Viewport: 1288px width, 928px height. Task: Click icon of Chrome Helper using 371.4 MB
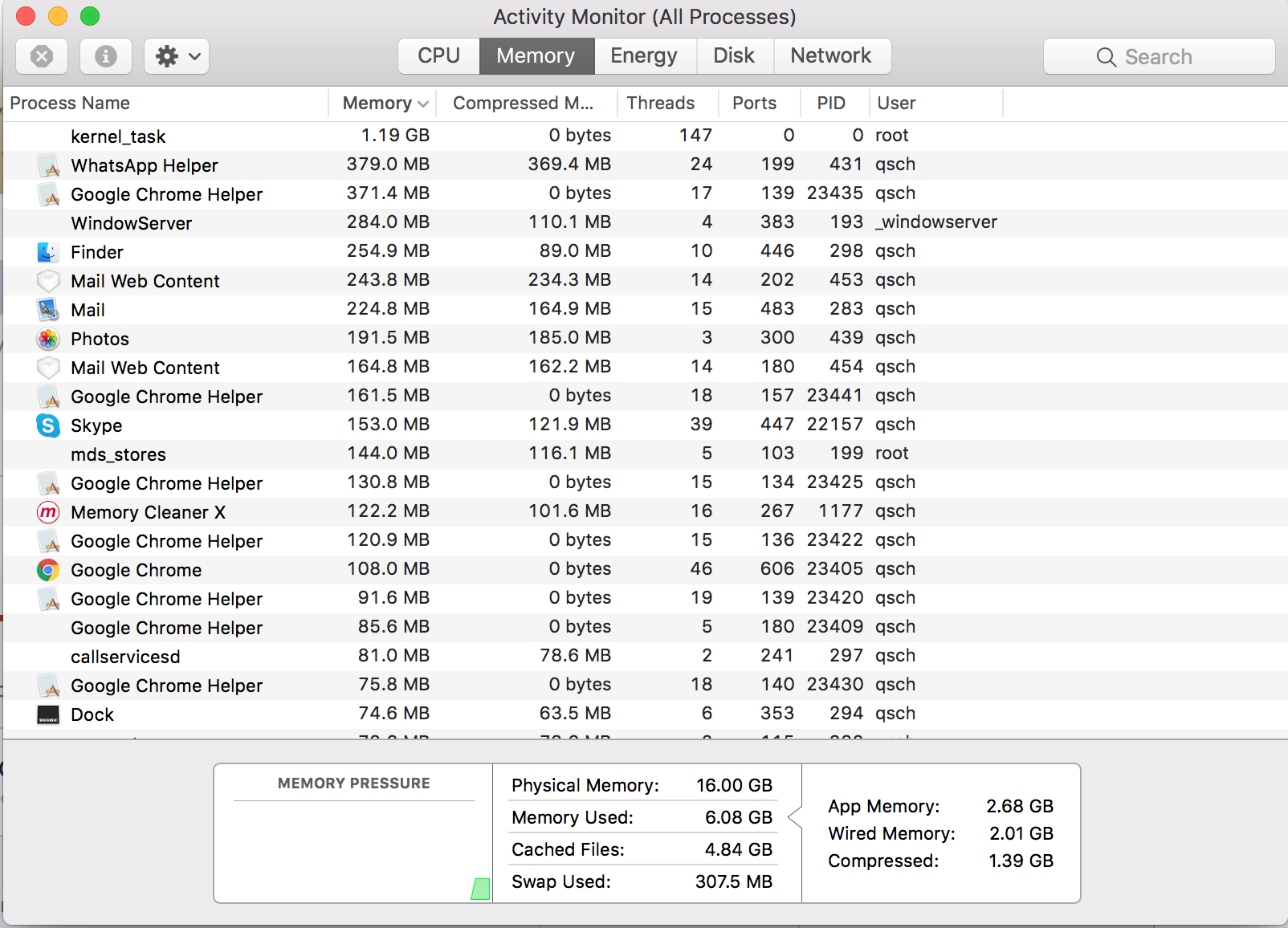pyautogui.click(x=49, y=194)
